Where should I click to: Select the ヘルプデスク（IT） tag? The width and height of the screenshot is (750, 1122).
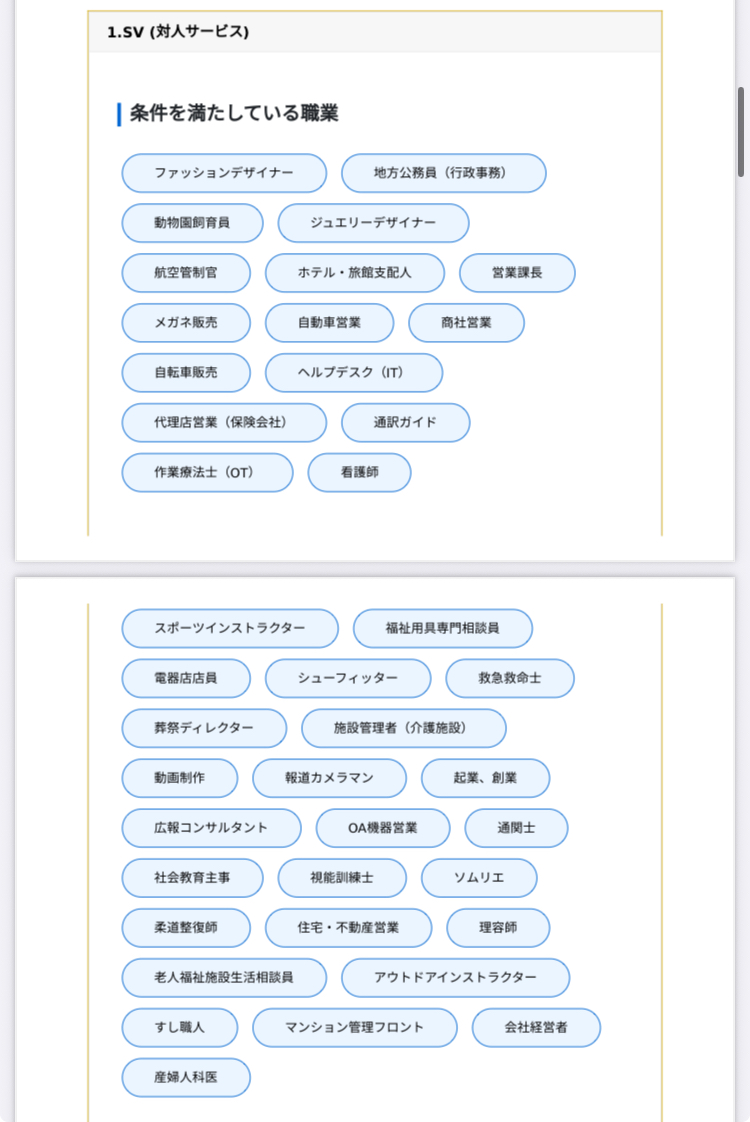(x=353, y=373)
